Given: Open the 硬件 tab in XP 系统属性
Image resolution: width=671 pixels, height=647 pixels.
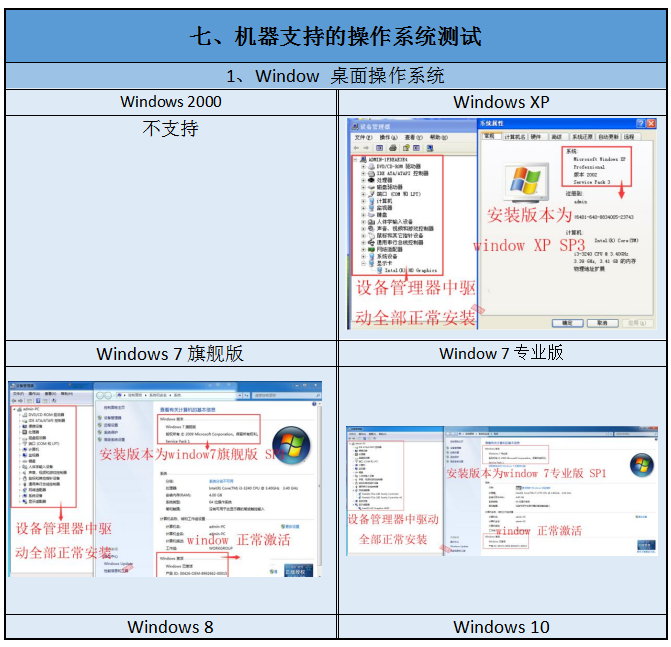Looking at the screenshot, I should [536, 136].
